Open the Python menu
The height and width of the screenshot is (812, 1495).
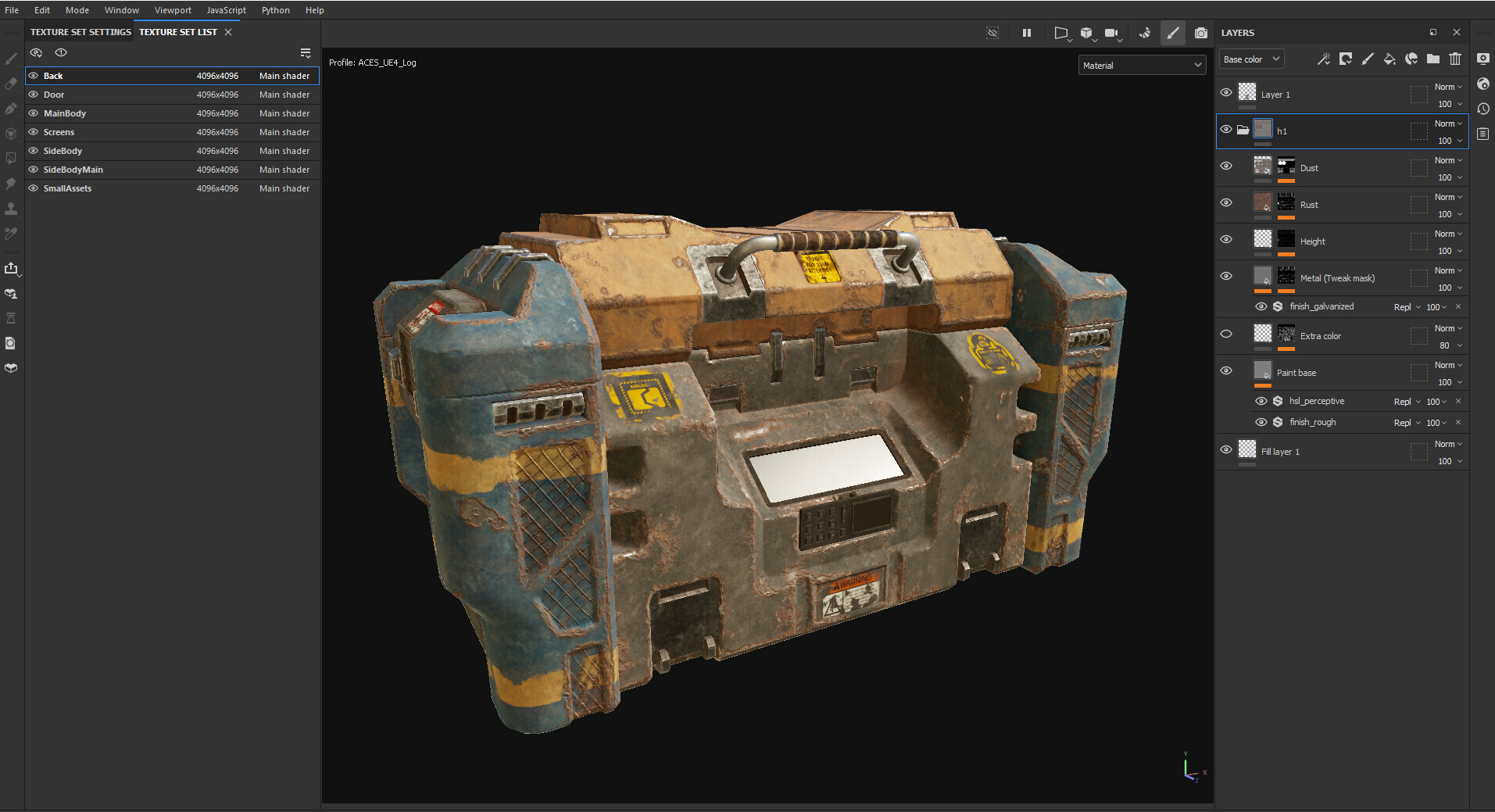pos(276,10)
